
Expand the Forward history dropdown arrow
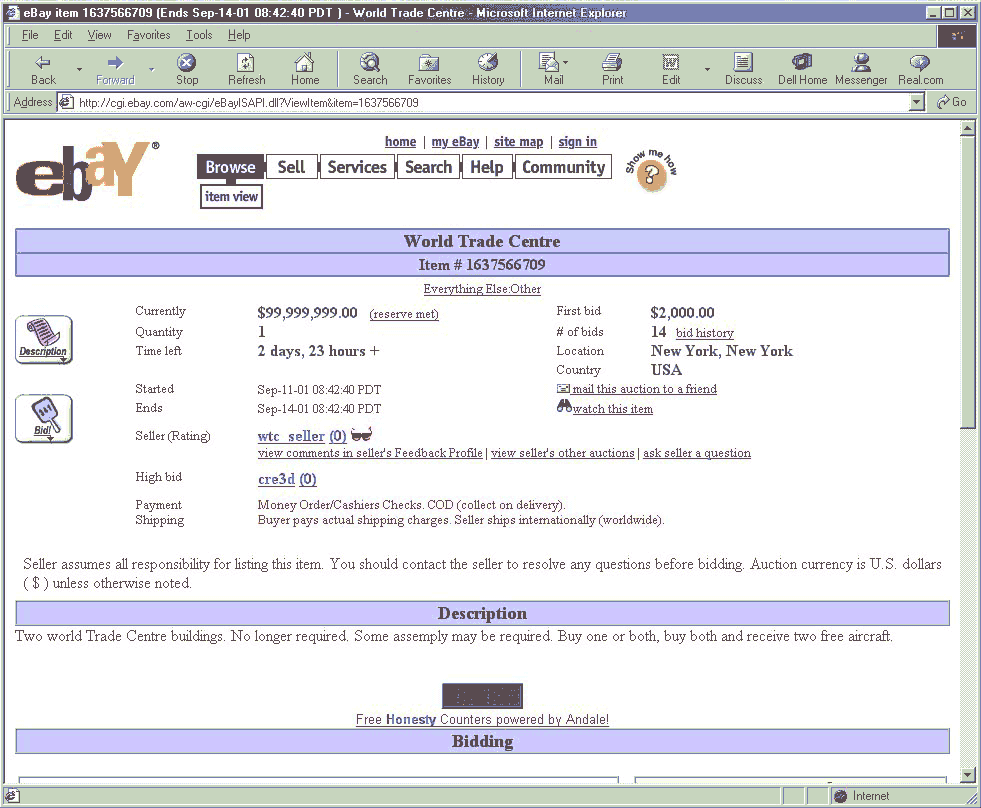pos(152,69)
